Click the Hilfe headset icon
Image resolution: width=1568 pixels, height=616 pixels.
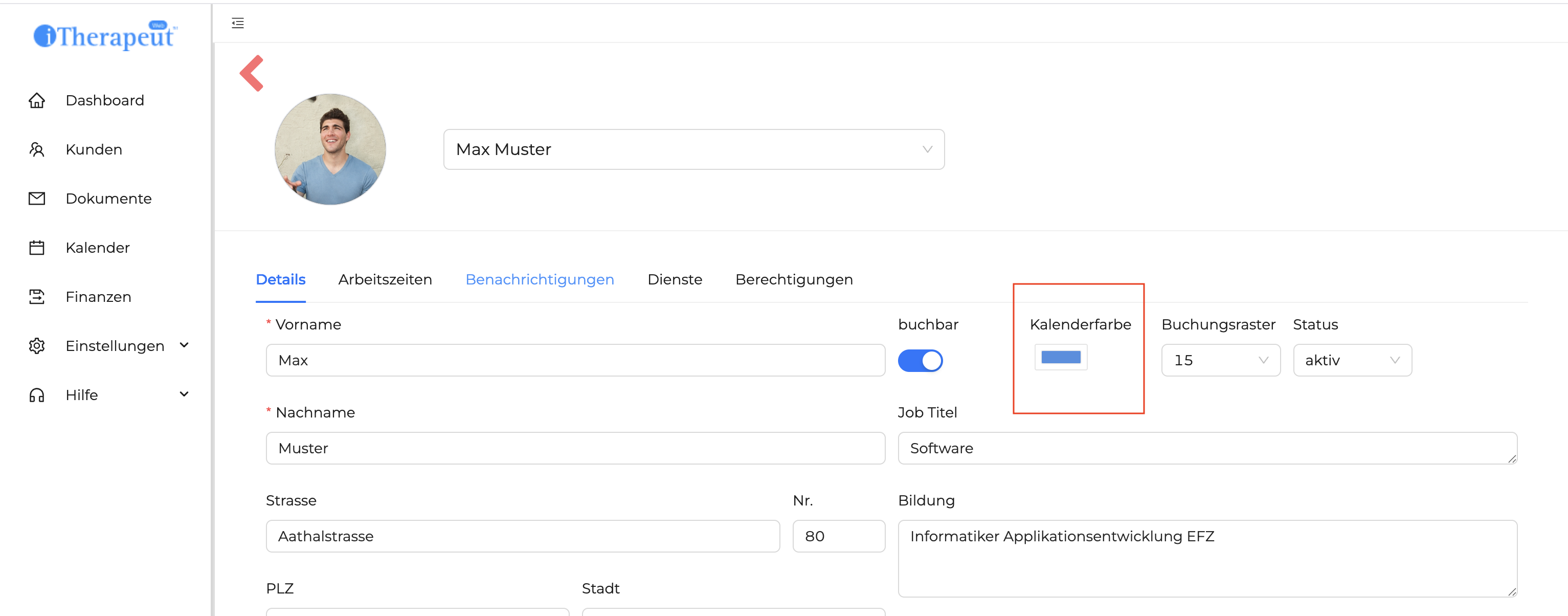pos(36,395)
